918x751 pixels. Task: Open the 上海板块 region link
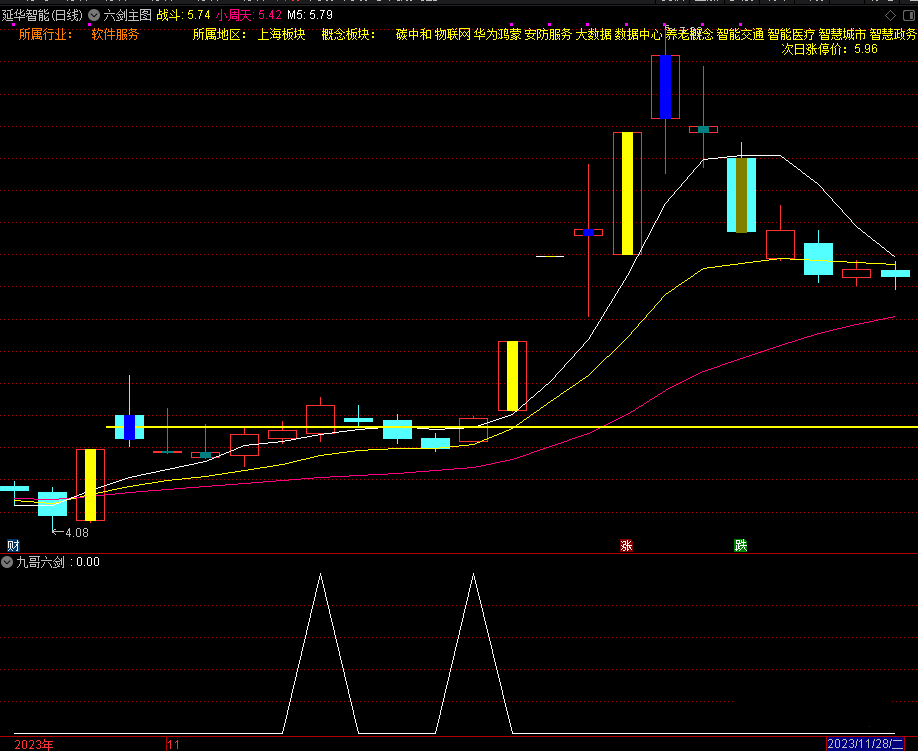click(x=281, y=34)
